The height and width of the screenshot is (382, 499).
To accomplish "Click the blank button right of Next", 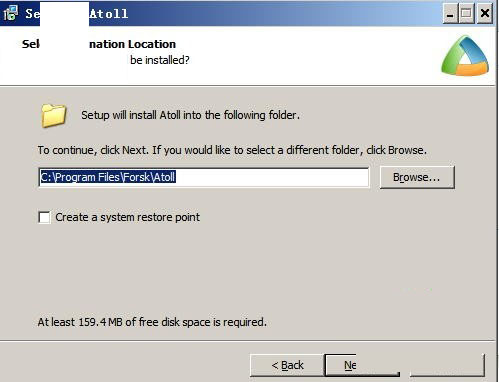I will pos(447,365).
